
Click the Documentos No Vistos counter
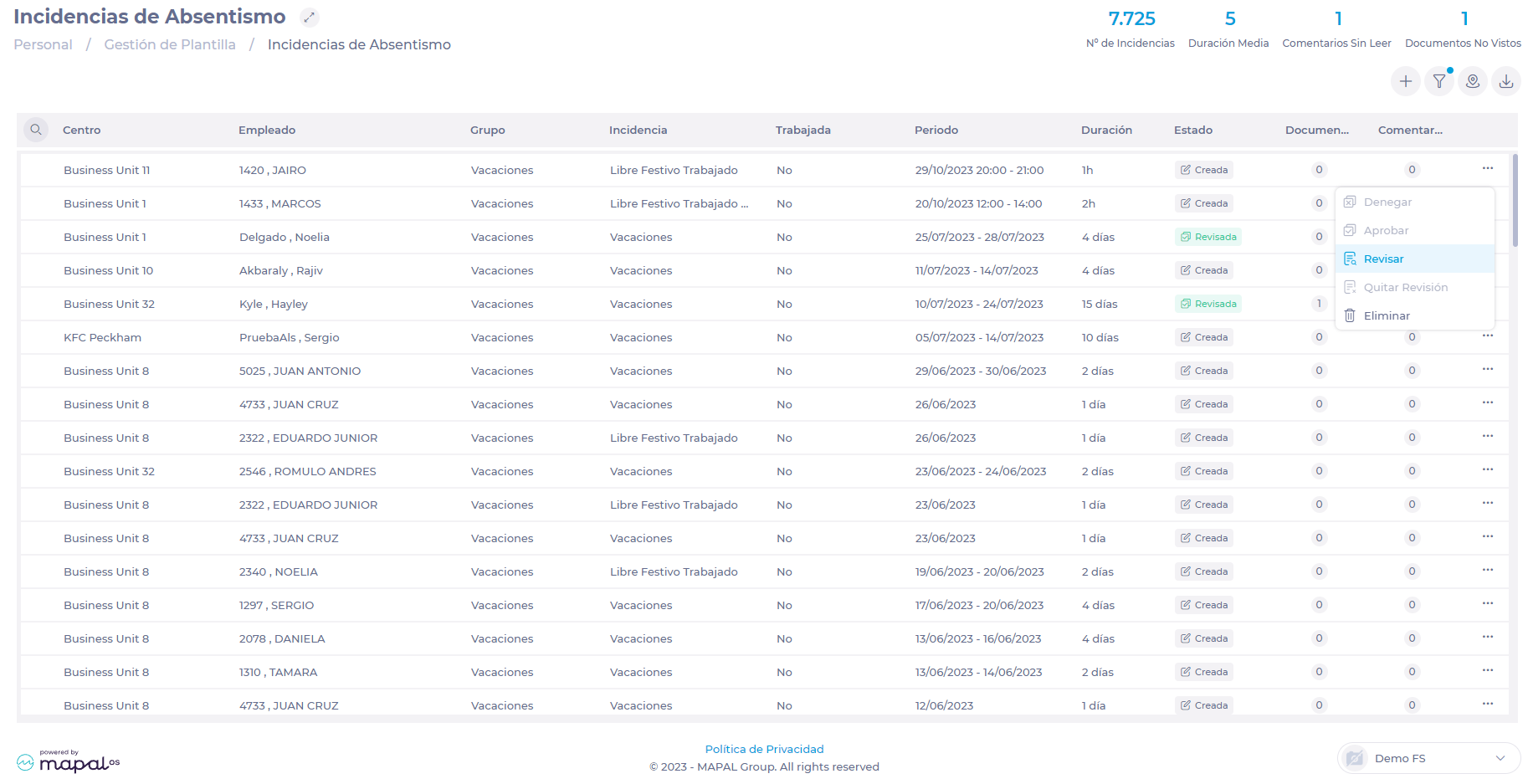[x=1464, y=28]
